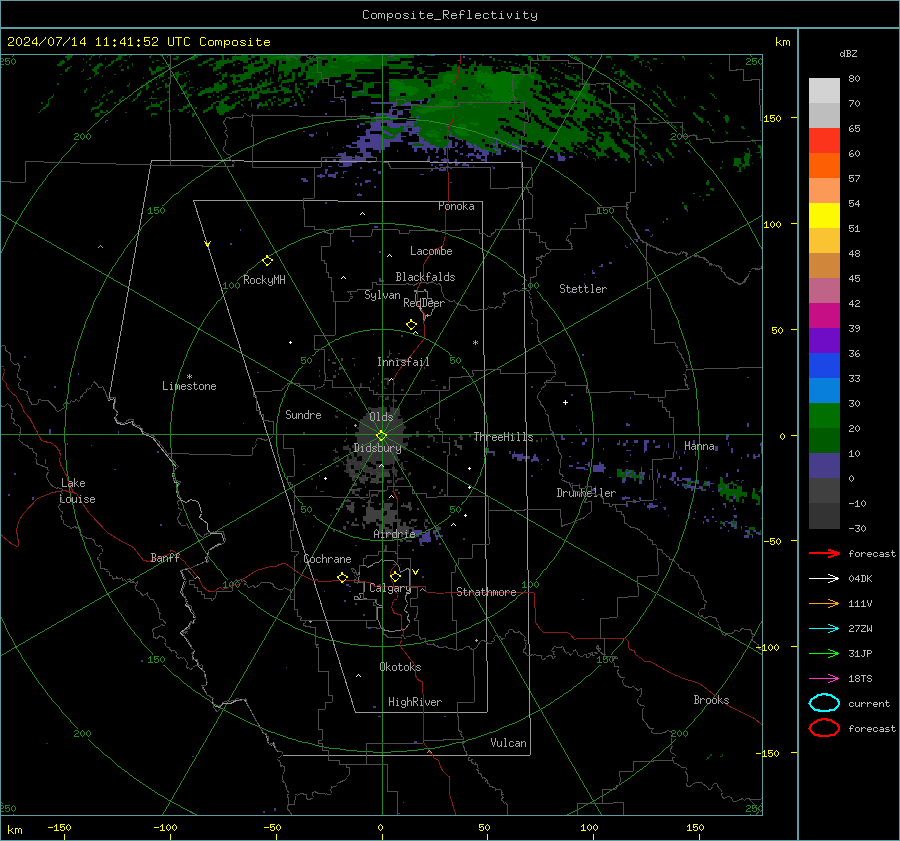Click the -150 tick on the bottom km axis

tap(59, 827)
